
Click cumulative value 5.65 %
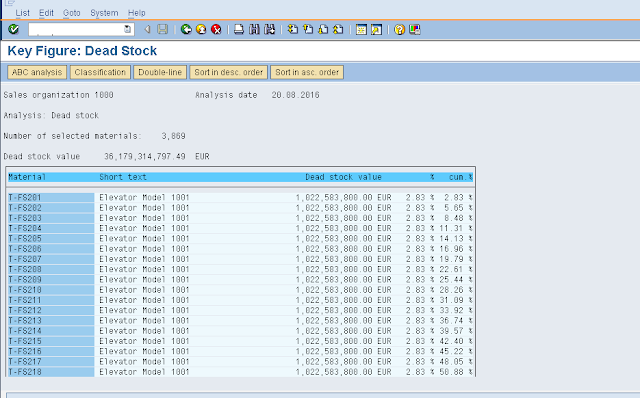tap(458, 208)
